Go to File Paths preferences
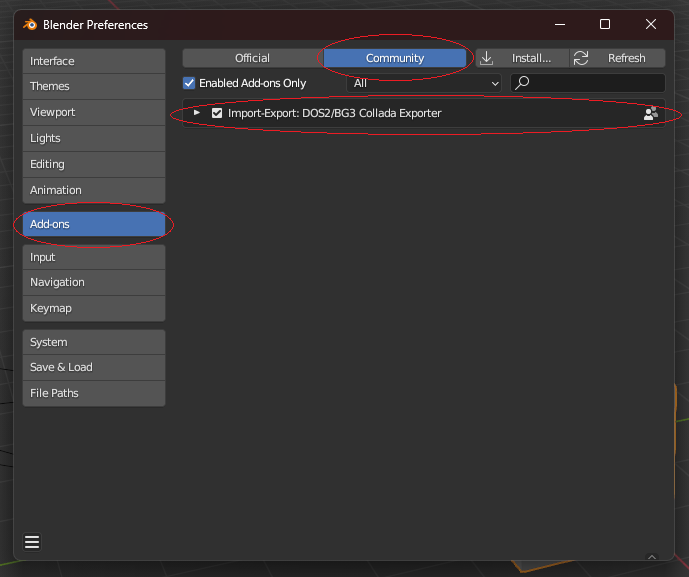689x577 pixels. click(94, 393)
